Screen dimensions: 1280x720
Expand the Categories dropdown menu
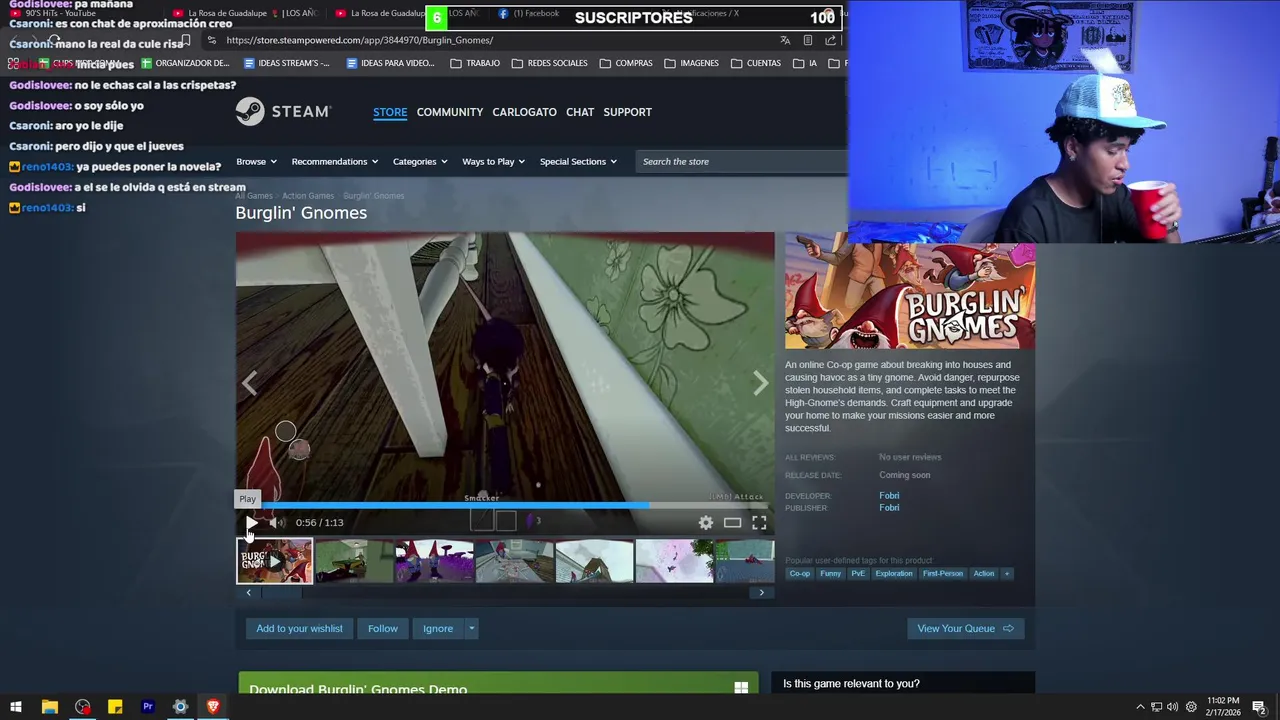tap(420, 161)
